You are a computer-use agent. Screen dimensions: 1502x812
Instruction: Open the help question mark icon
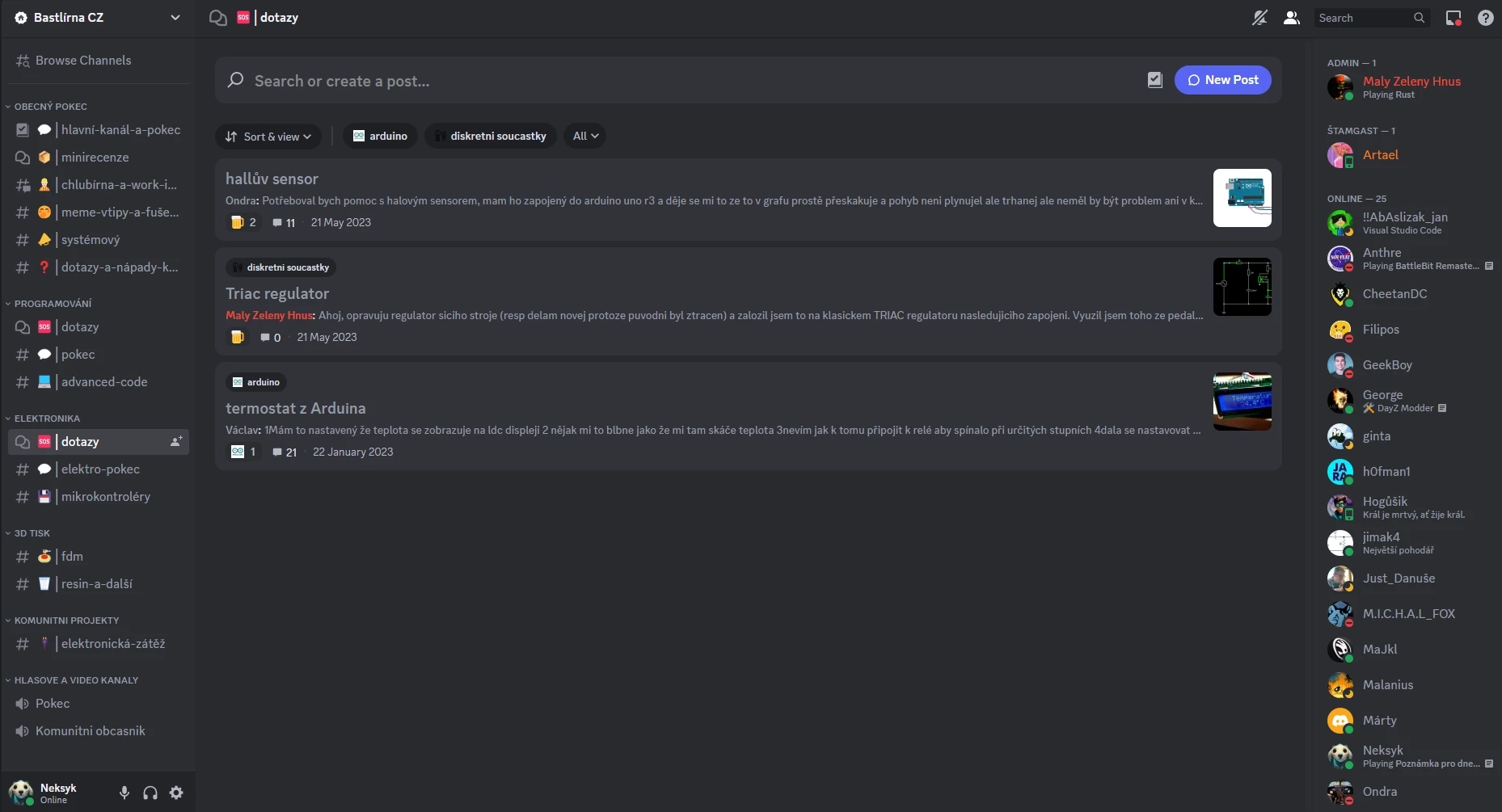[1486, 18]
